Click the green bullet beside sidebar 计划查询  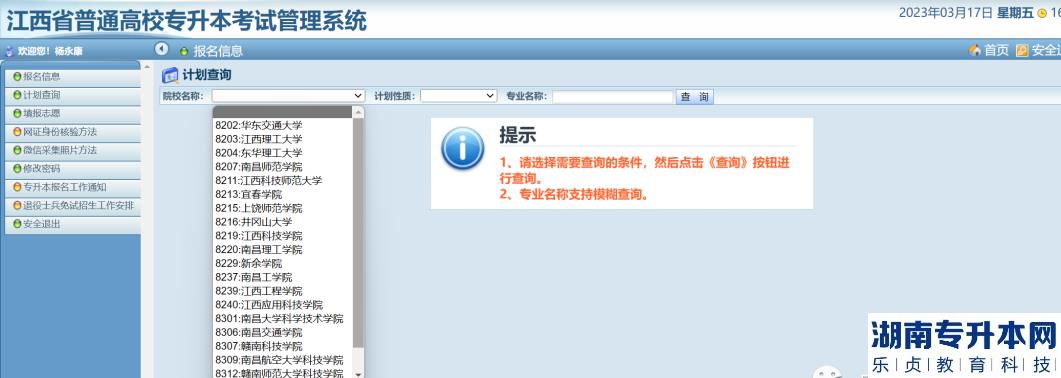coord(18,95)
